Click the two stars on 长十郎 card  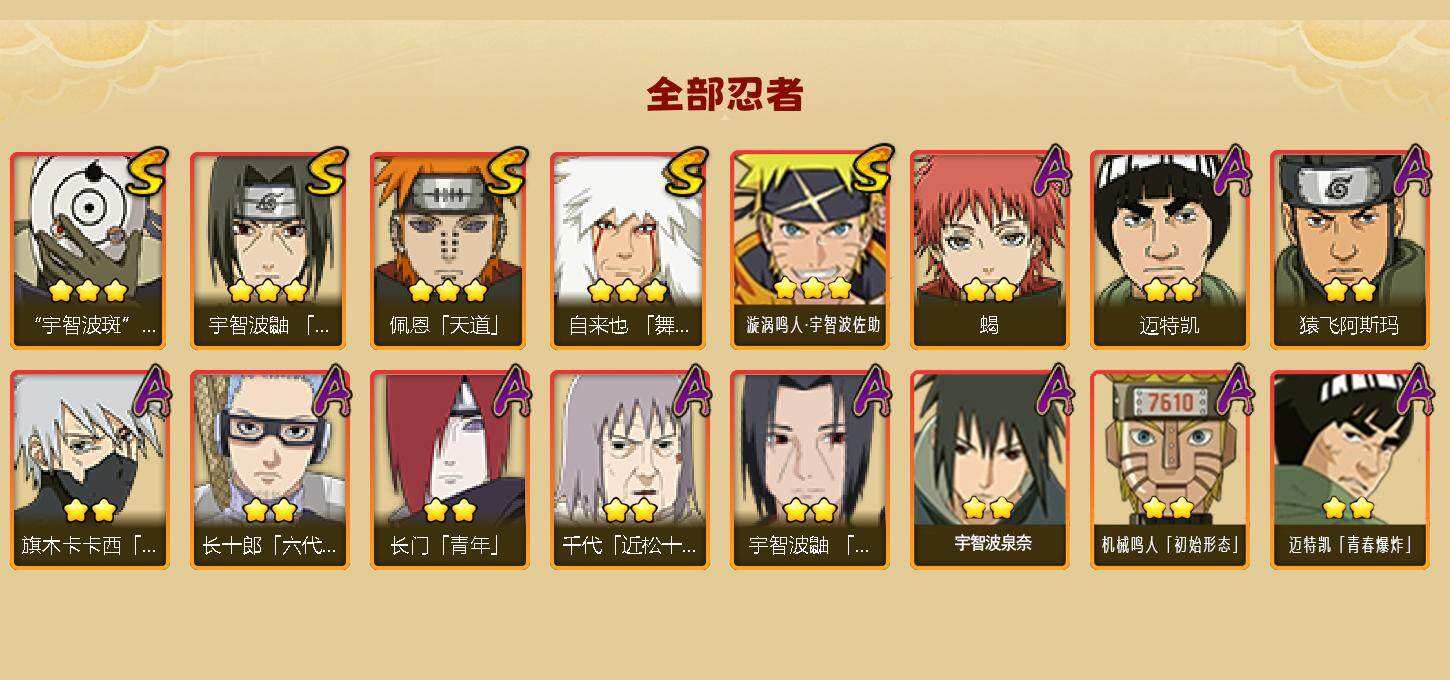click(x=269, y=511)
